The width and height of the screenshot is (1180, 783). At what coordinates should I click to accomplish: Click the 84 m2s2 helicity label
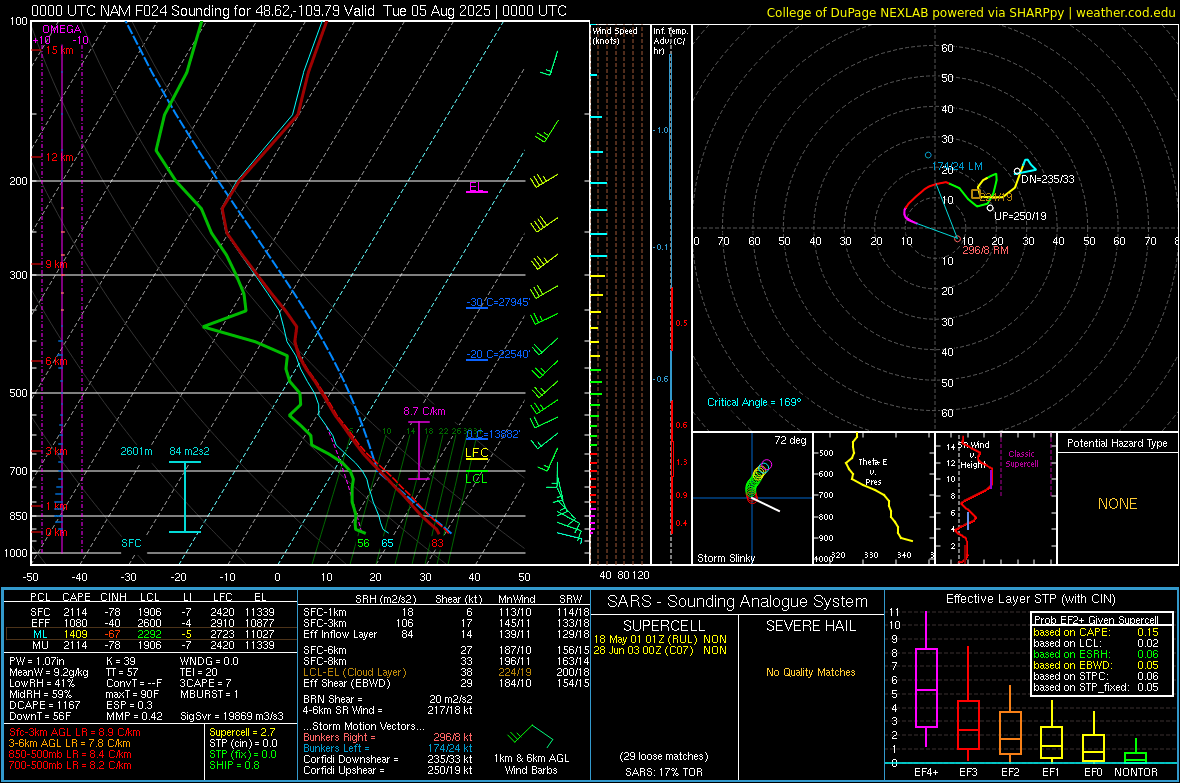[x=189, y=451]
